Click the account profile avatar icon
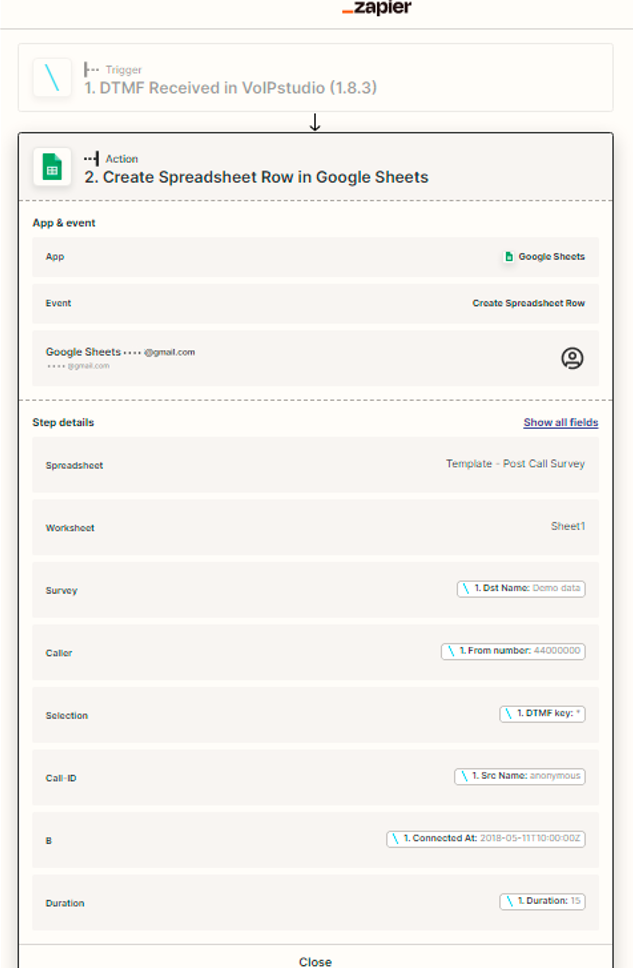Screen dimensions: 633x968 [572, 358]
